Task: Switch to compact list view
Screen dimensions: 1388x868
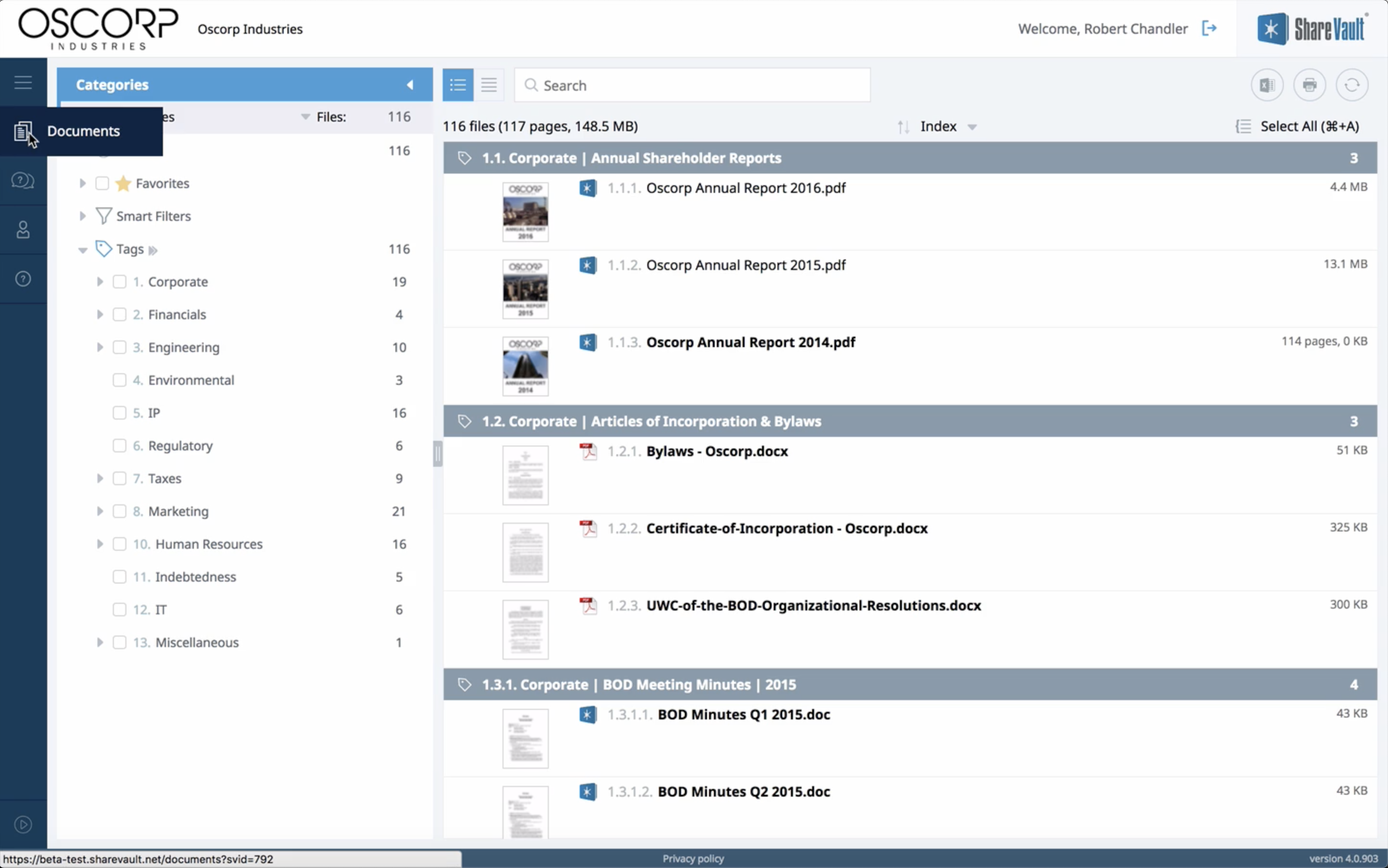Action: 489,85
